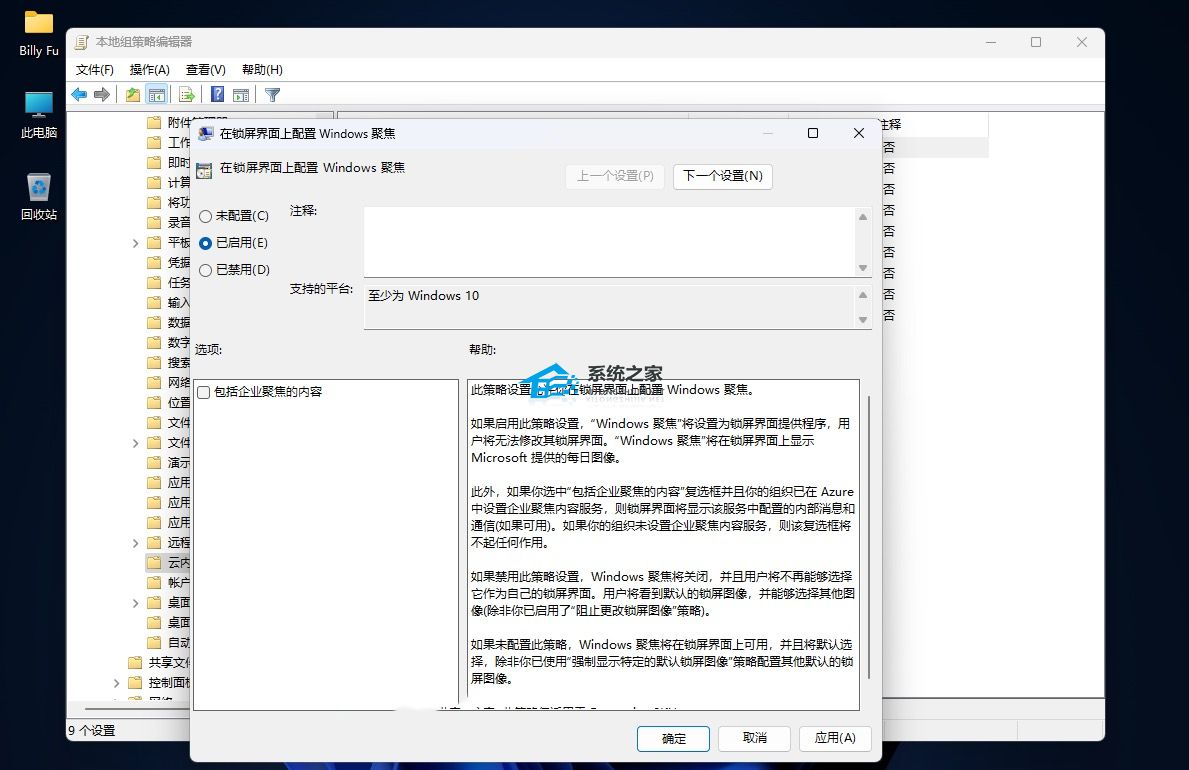This screenshot has width=1189, height=770.
Task: Select the 已禁用(D) radio button
Action: pyautogui.click(x=205, y=270)
